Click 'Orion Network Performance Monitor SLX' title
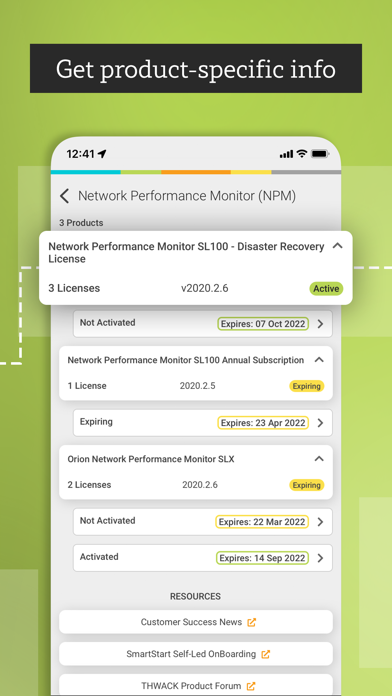The image size is (392, 696). (x=151, y=459)
